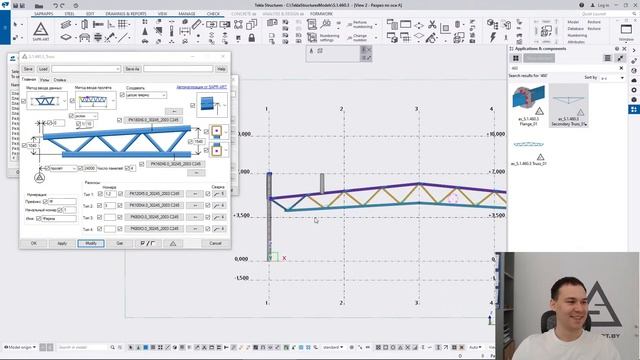
Task: Click the P / Г toggle-selection button
Action: tap(147, 244)
